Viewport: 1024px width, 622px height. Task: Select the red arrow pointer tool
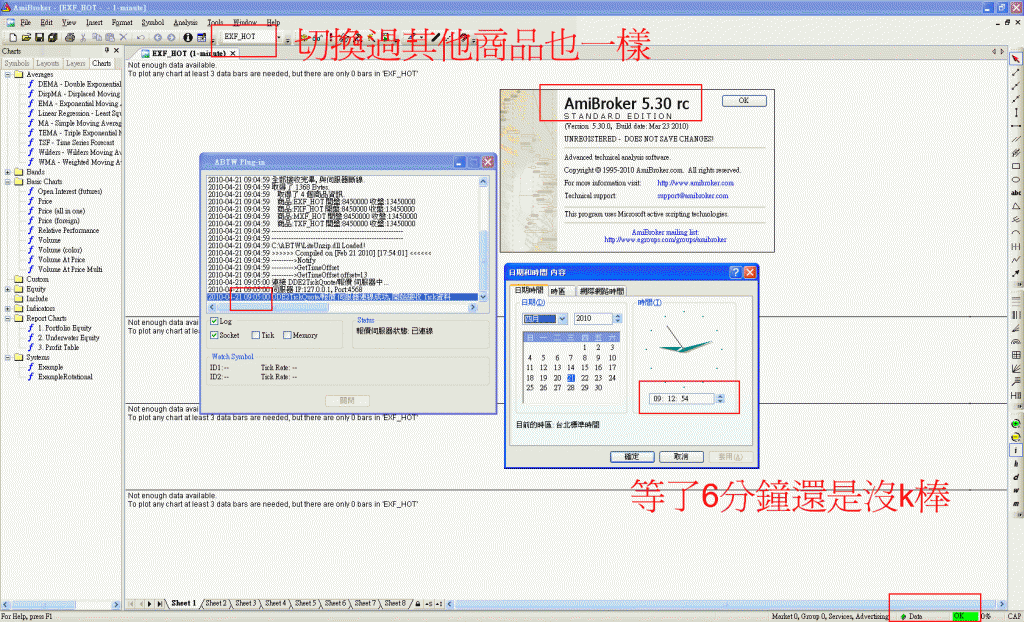1016,59
